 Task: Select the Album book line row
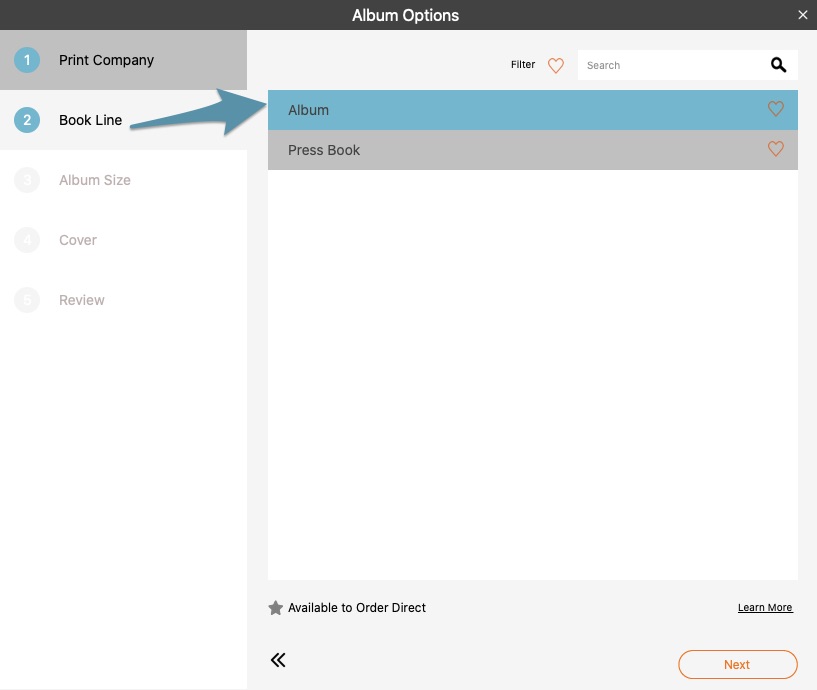[x=533, y=110]
